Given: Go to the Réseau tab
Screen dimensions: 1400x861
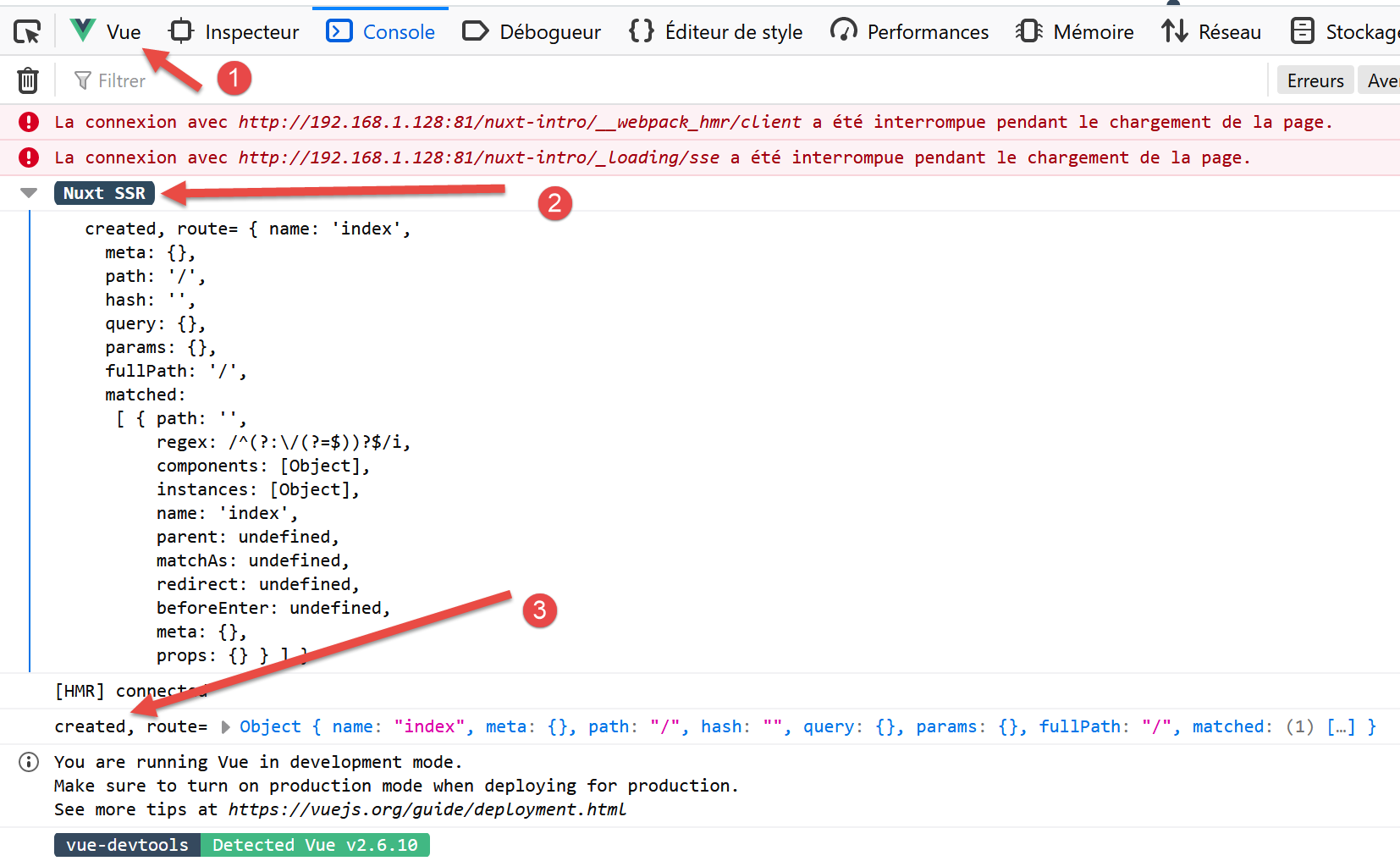Looking at the screenshot, I should (1211, 32).
